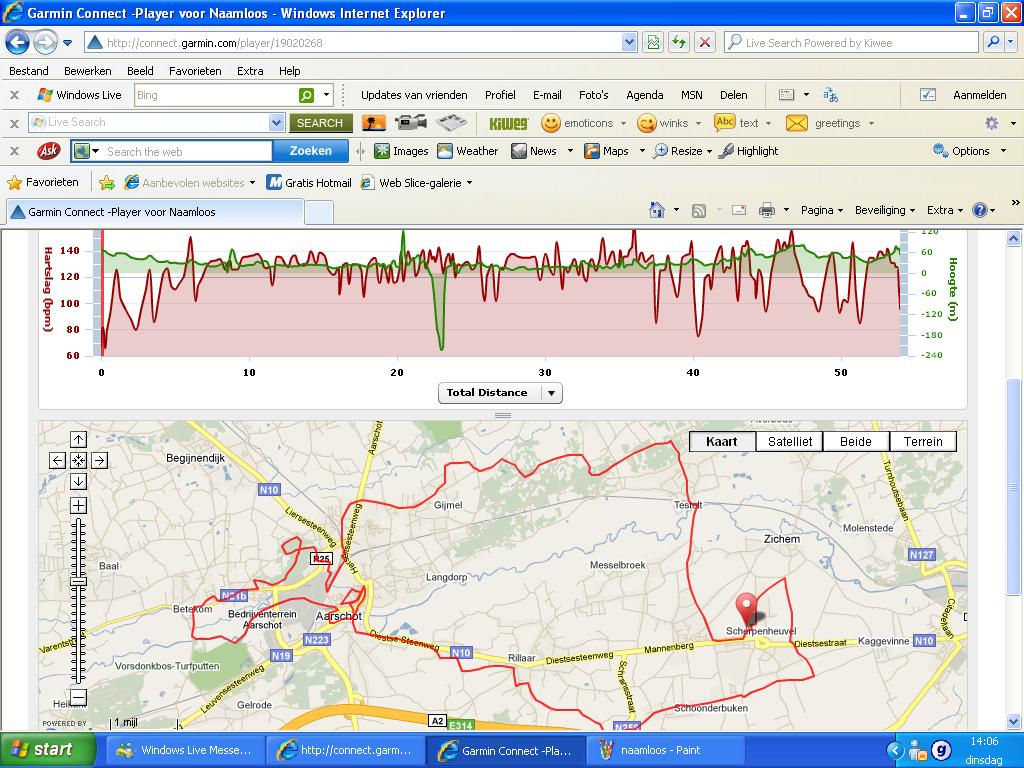Open Weather from the Ask toolbar
The image size is (1024, 768).
[468, 152]
